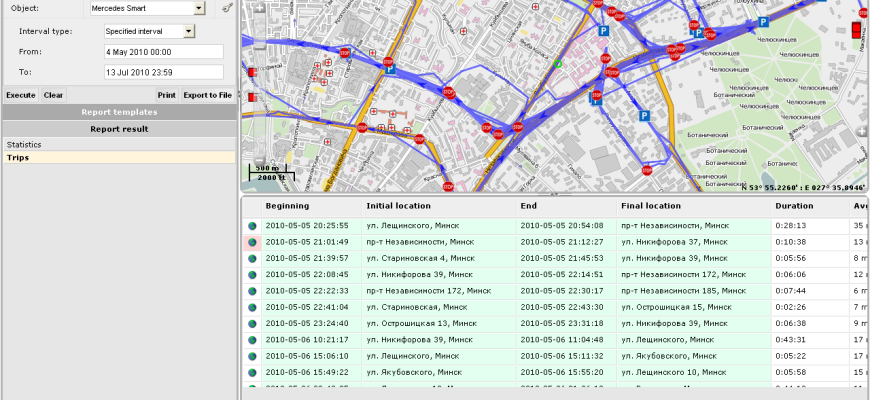
Task: Click the map zoom-in plus button
Action: pyautogui.click(x=260, y=10)
